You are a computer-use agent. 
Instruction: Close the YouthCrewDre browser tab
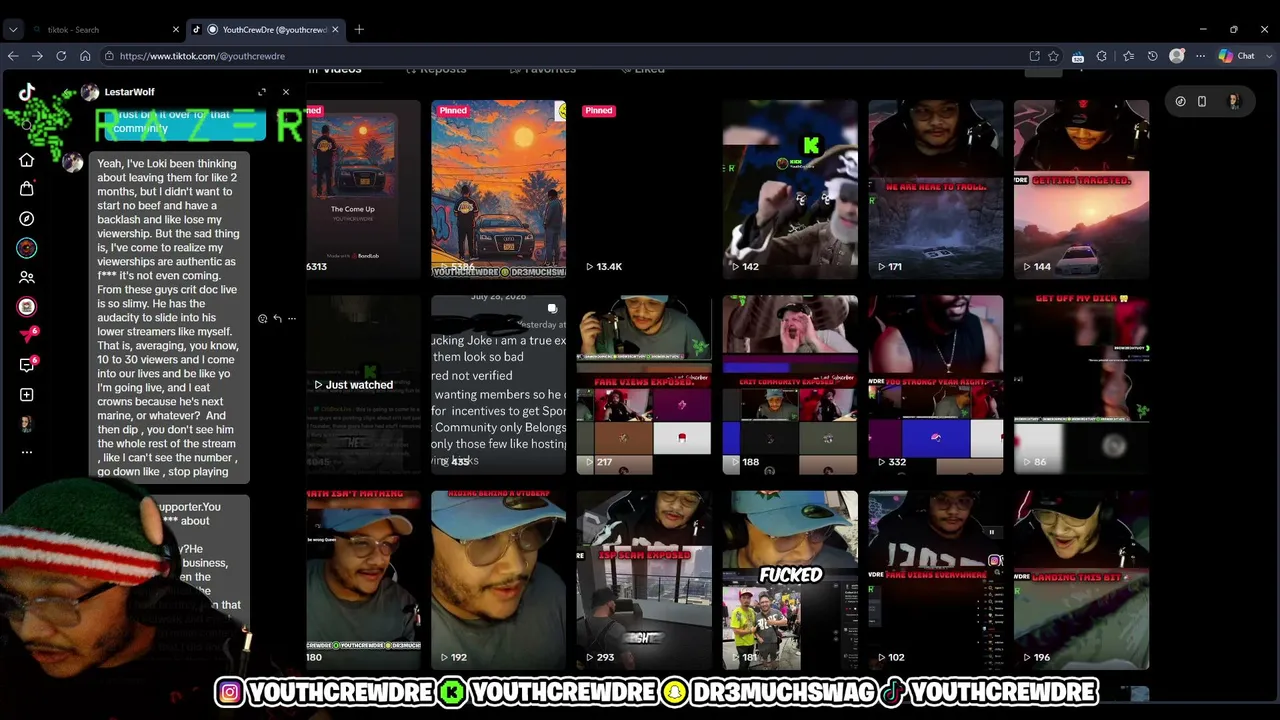tap(335, 30)
